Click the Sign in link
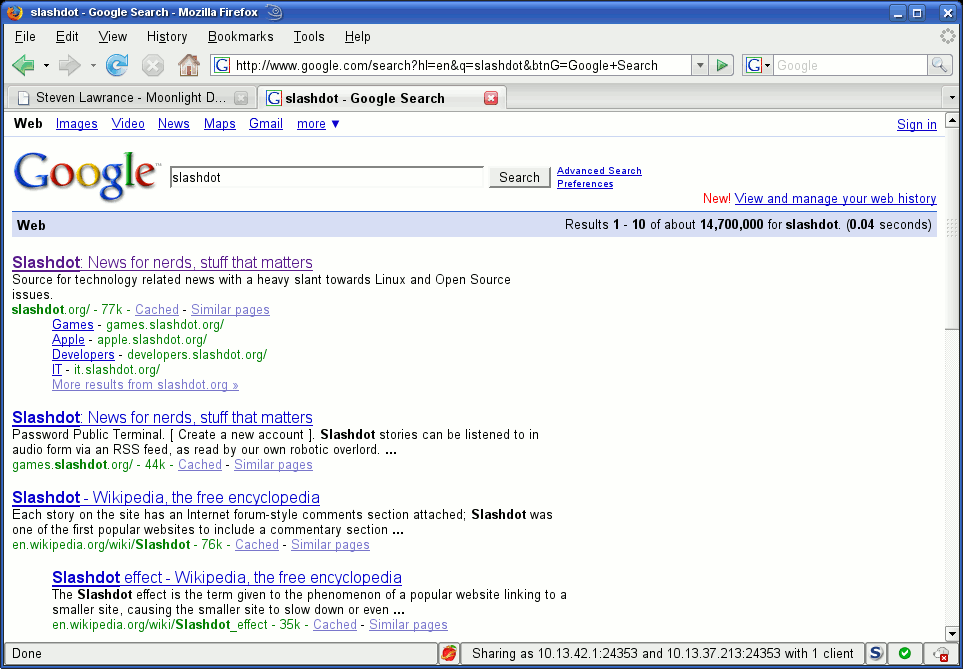 coord(917,125)
